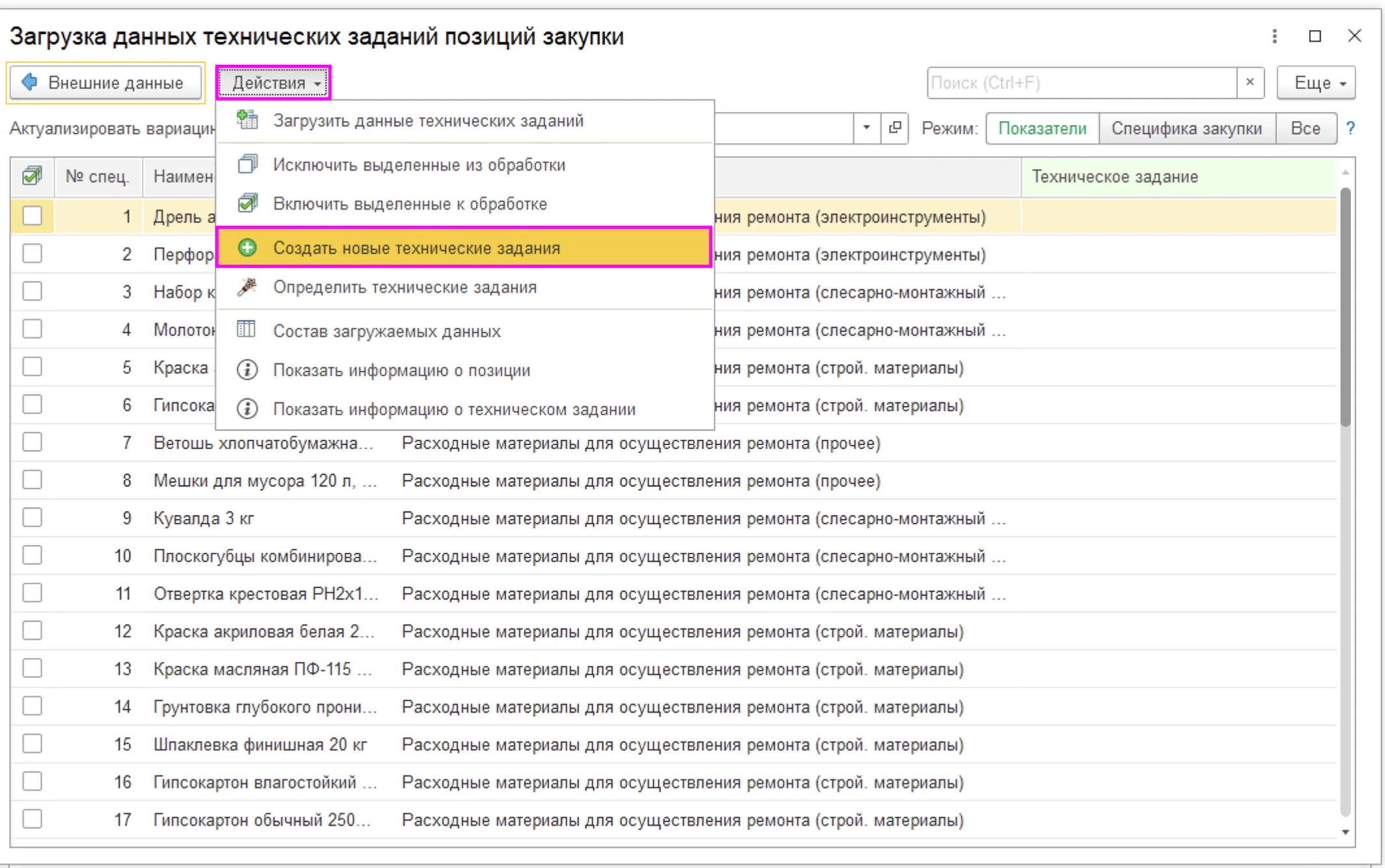Close the window with the X
1385x868 pixels.
[1354, 36]
